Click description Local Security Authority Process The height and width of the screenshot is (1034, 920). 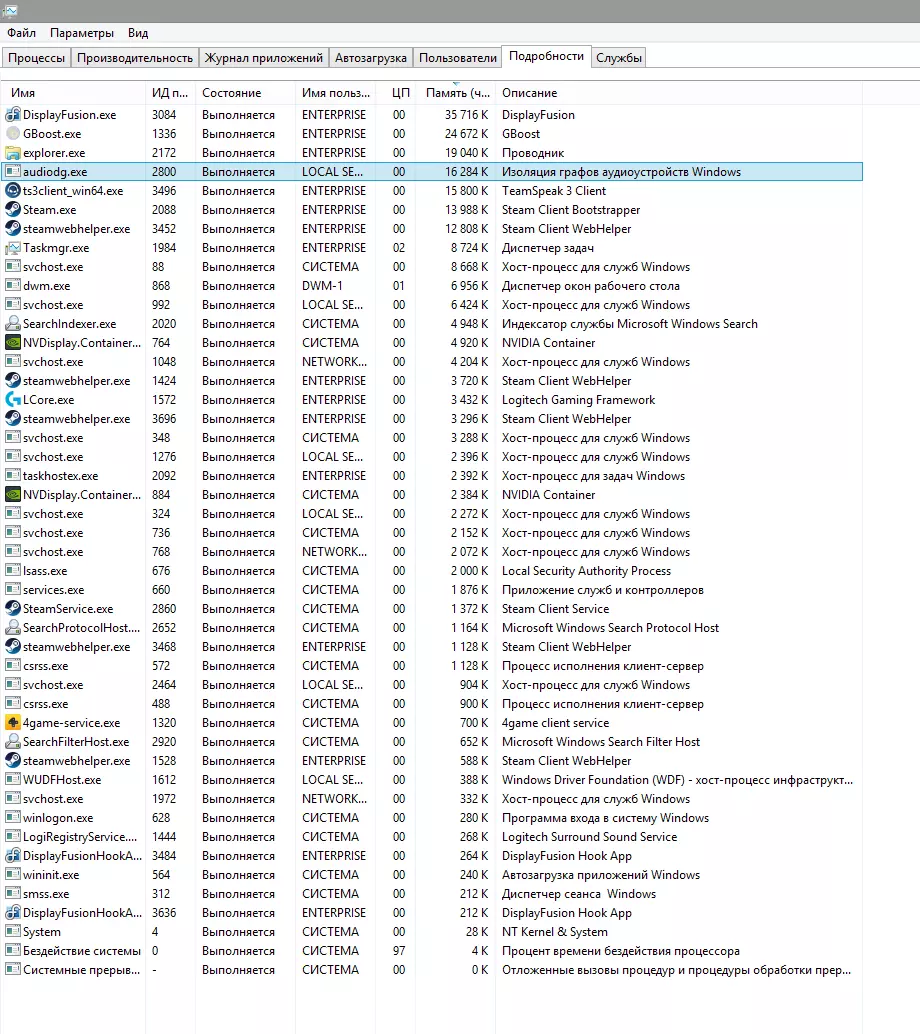click(x=586, y=571)
